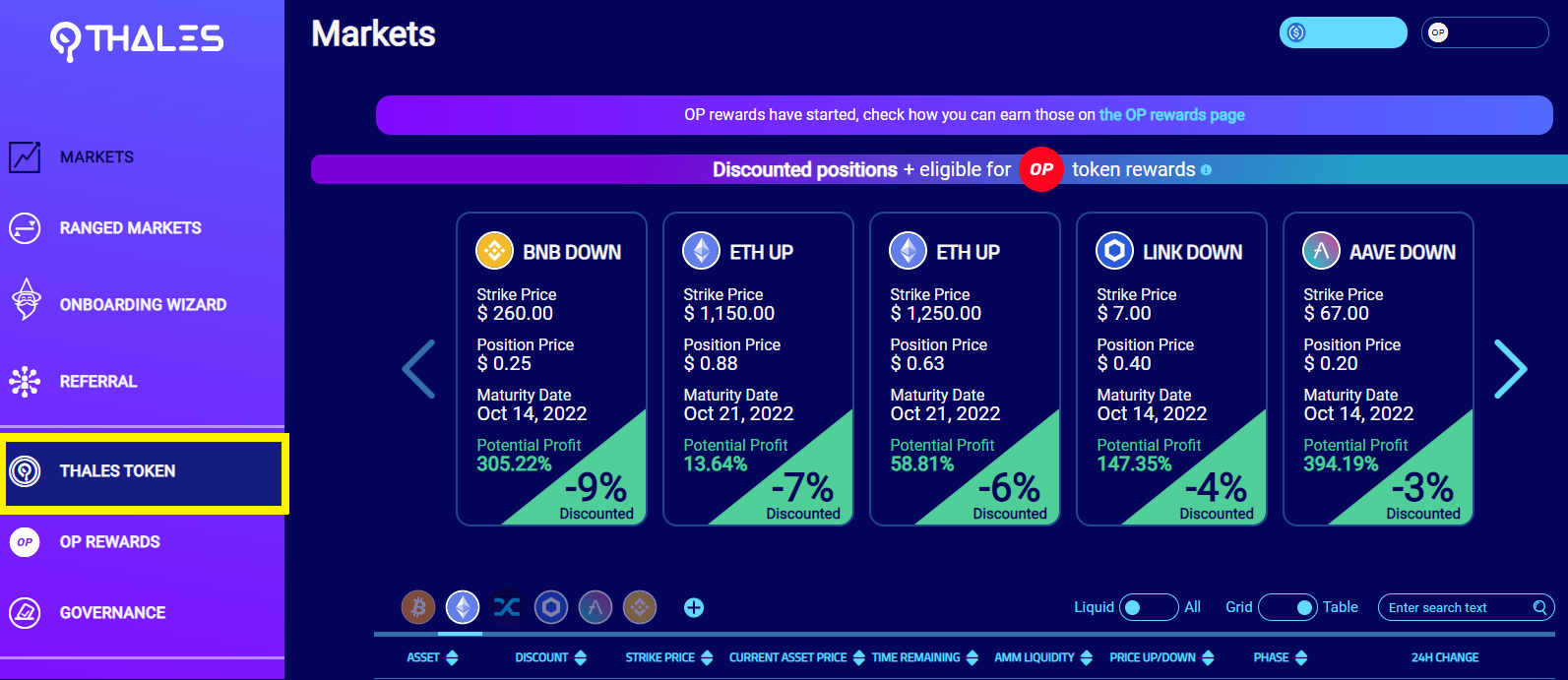Image resolution: width=1568 pixels, height=680 pixels.
Task: Click the Referral network icon
Action: tap(25, 381)
